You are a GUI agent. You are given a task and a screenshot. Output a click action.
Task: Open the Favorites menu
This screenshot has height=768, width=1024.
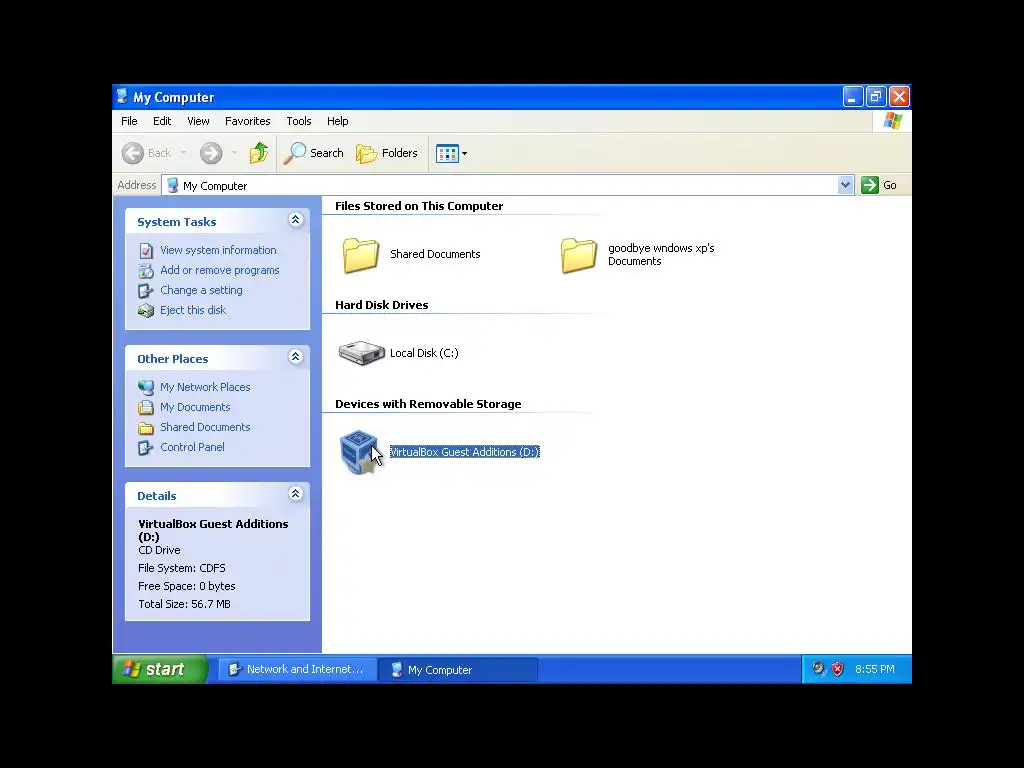coord(248,121)
